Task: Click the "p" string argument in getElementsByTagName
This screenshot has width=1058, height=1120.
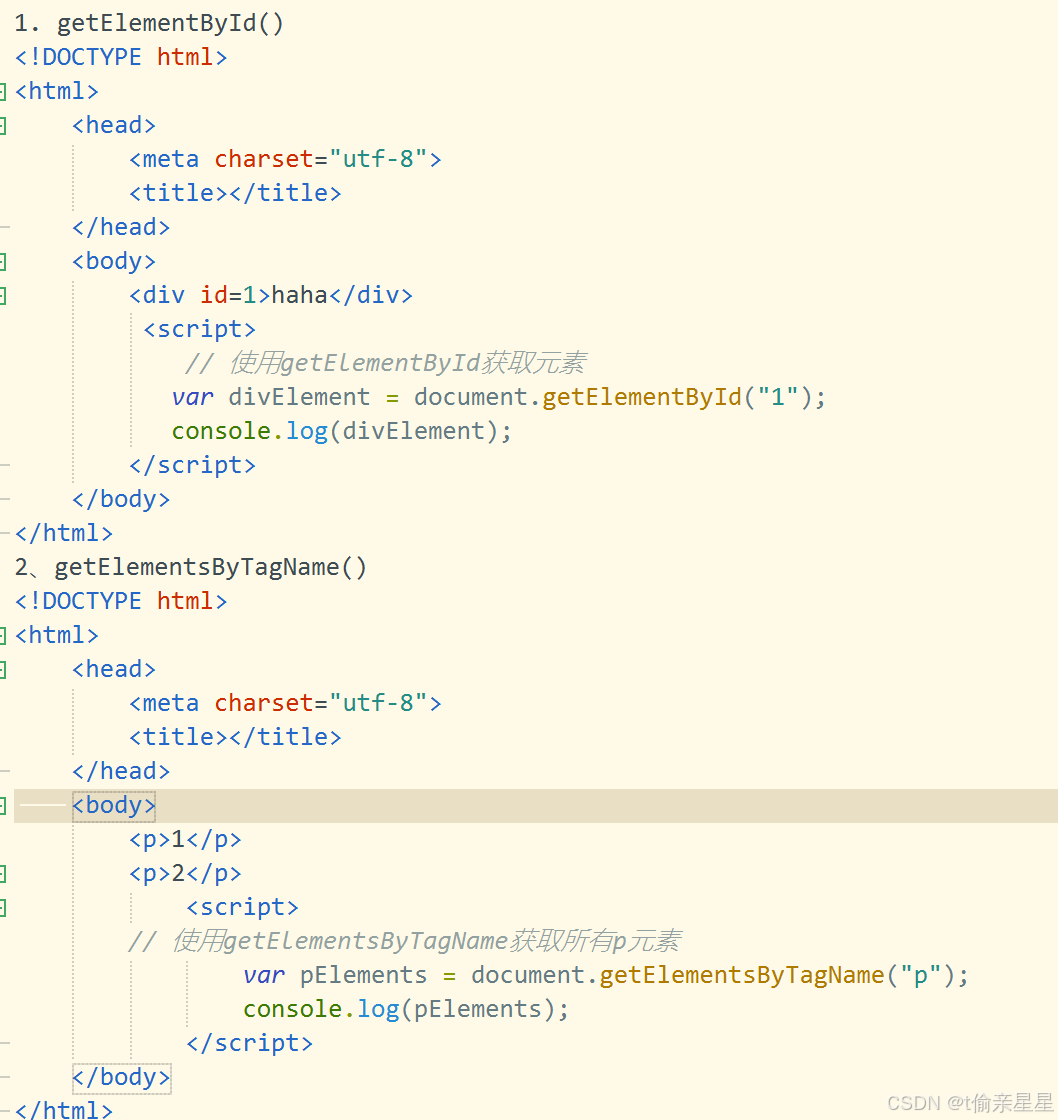Action: pyautogui.click(x=920, y=975)
